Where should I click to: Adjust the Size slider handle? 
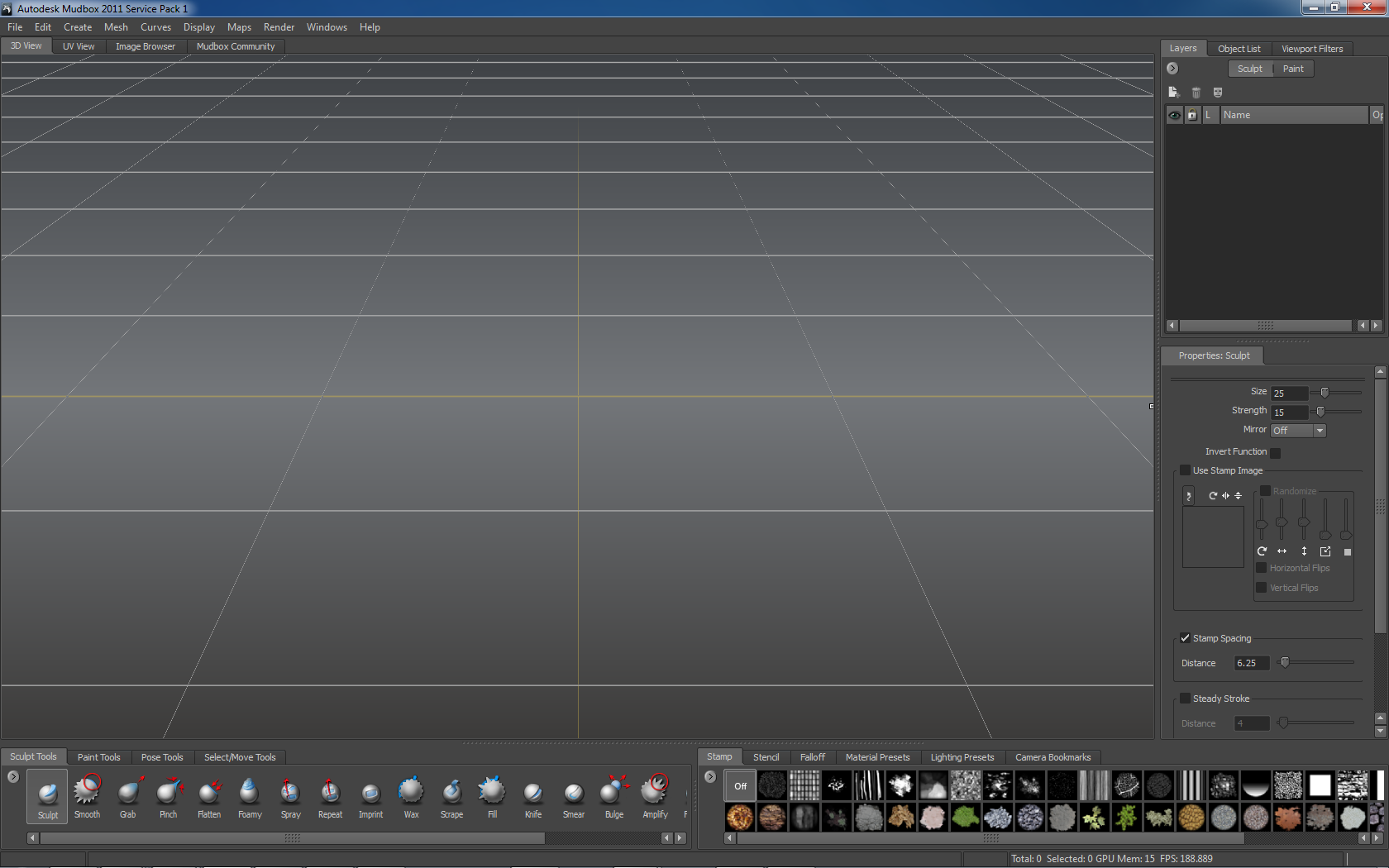(1325, 393)
